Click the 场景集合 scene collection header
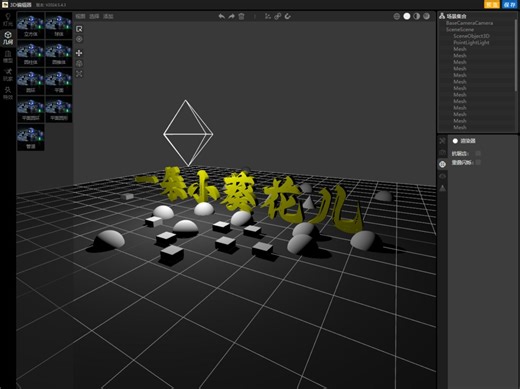Image resolution: width=520 pixels, height=389 pixels. [x=456, y=16]
